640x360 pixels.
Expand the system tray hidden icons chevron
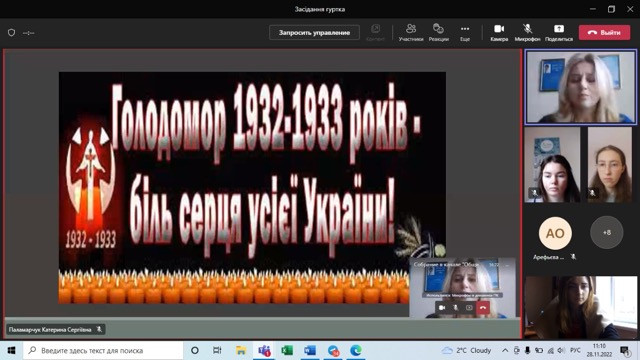coord(505,350)
